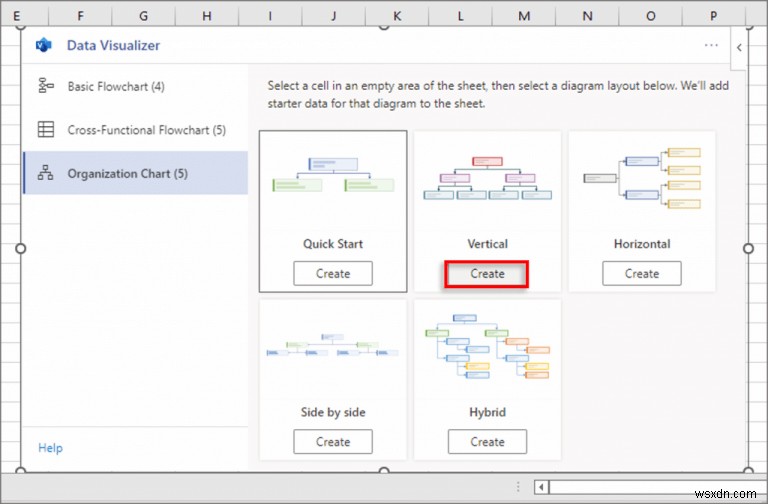Viewport: 768px width, 504px height.
Task: Select the Horizontal diagram thumbnail
Action: pyautogui.click(x=642, y=178)
